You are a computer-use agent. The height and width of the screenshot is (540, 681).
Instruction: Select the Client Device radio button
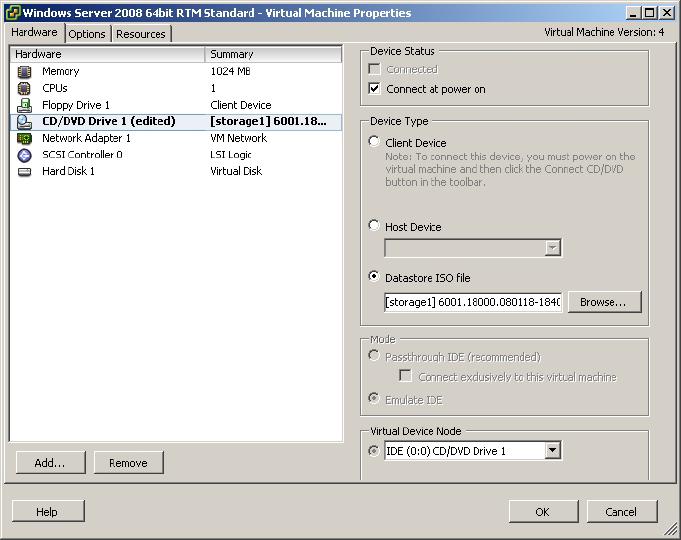374,142
